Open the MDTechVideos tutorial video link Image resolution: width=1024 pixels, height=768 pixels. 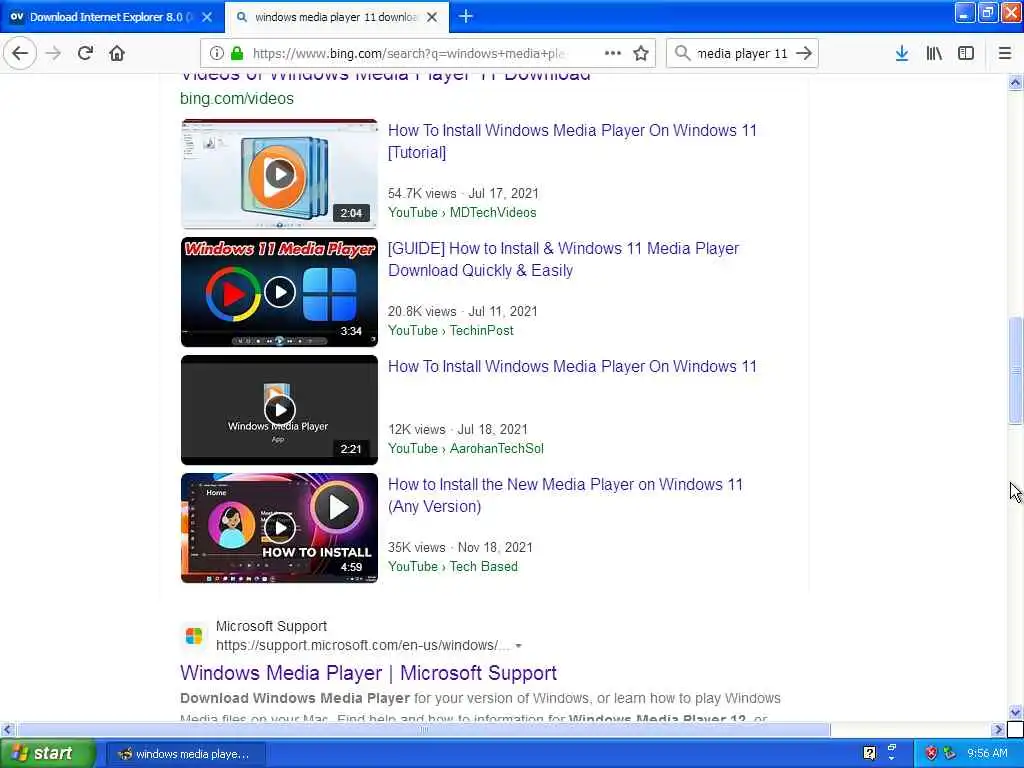[572, 141]
